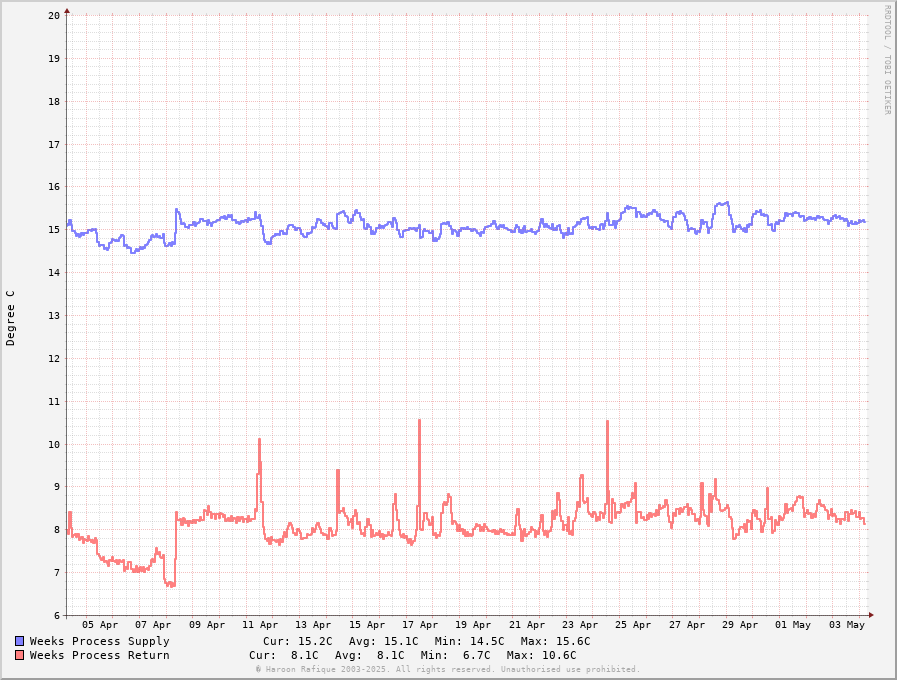
Task: Click the Haroon Rafique copyright notice
Action: 447,669
